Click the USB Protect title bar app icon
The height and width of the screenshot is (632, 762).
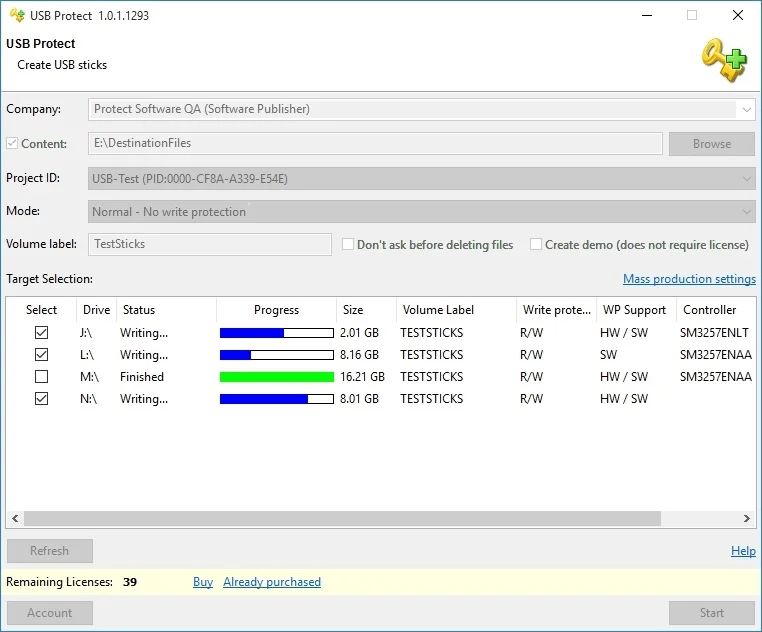click(16, 16)
